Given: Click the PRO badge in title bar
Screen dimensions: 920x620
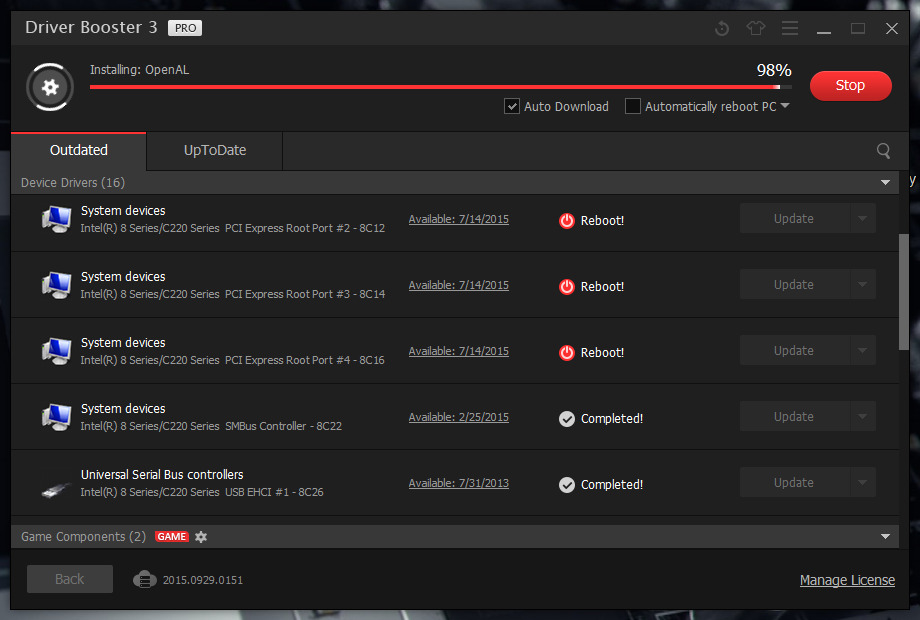Looking at the screenshot, I should [x=185, y=28].
